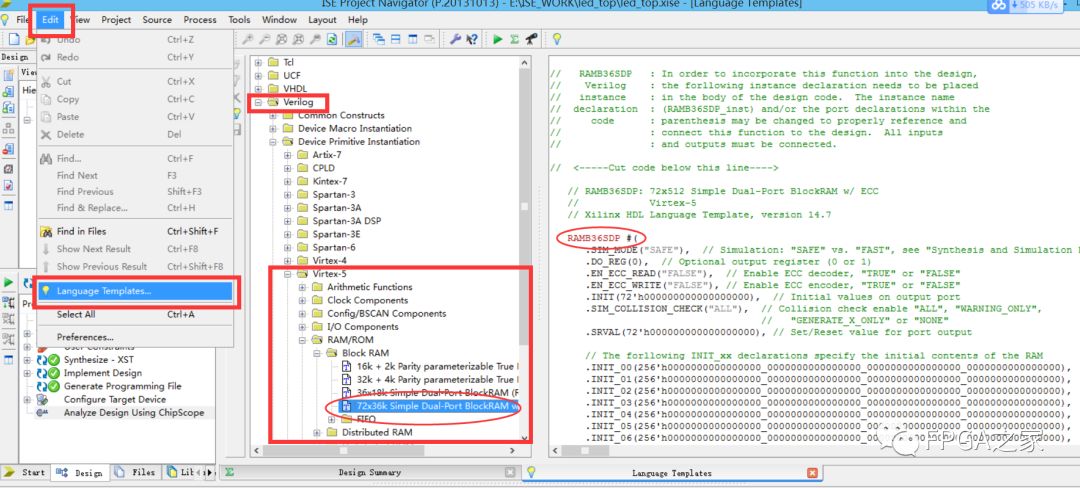
Task: Expand the Tcl templates folder
Action: tap(259, 62)
